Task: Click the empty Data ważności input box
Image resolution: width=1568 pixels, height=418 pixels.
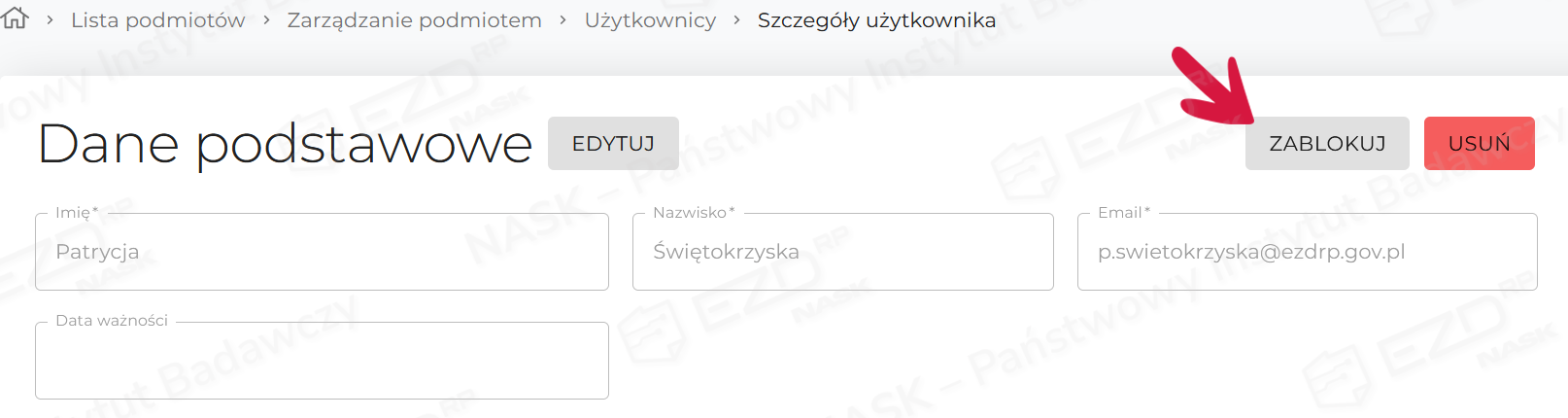Action: click(322, 361)
